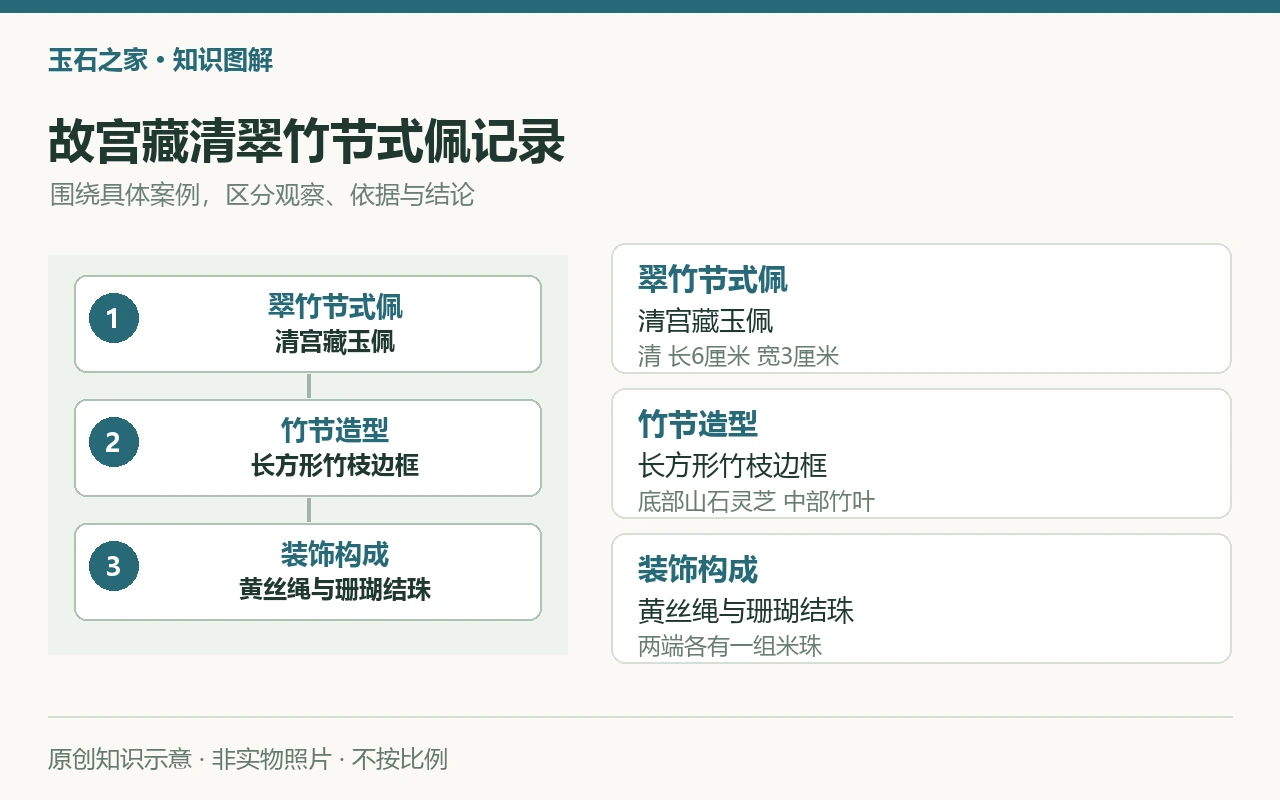
Task: Click the 玉石之家 • 知识图解 header label
Action: [x=160, y=60]
